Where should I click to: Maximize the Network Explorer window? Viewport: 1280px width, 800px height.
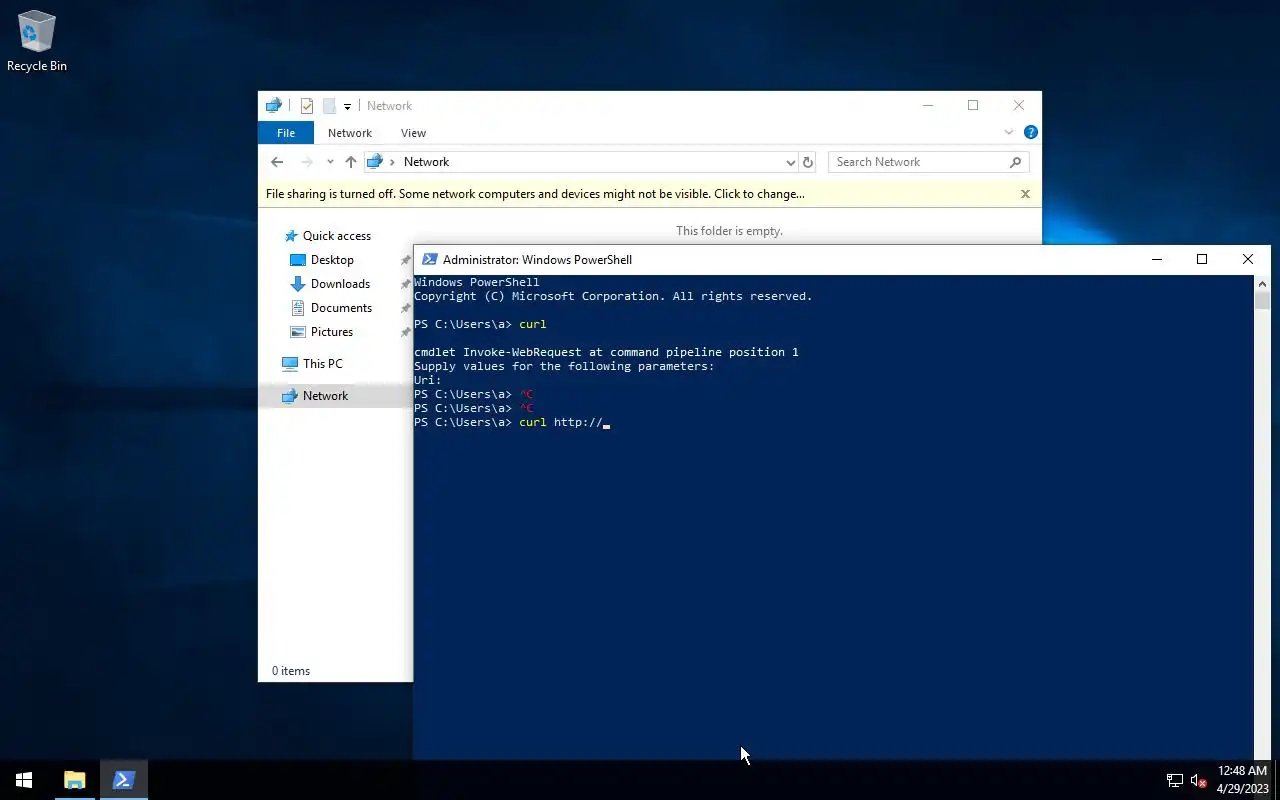pyautogui.click(x=973, y=105)
